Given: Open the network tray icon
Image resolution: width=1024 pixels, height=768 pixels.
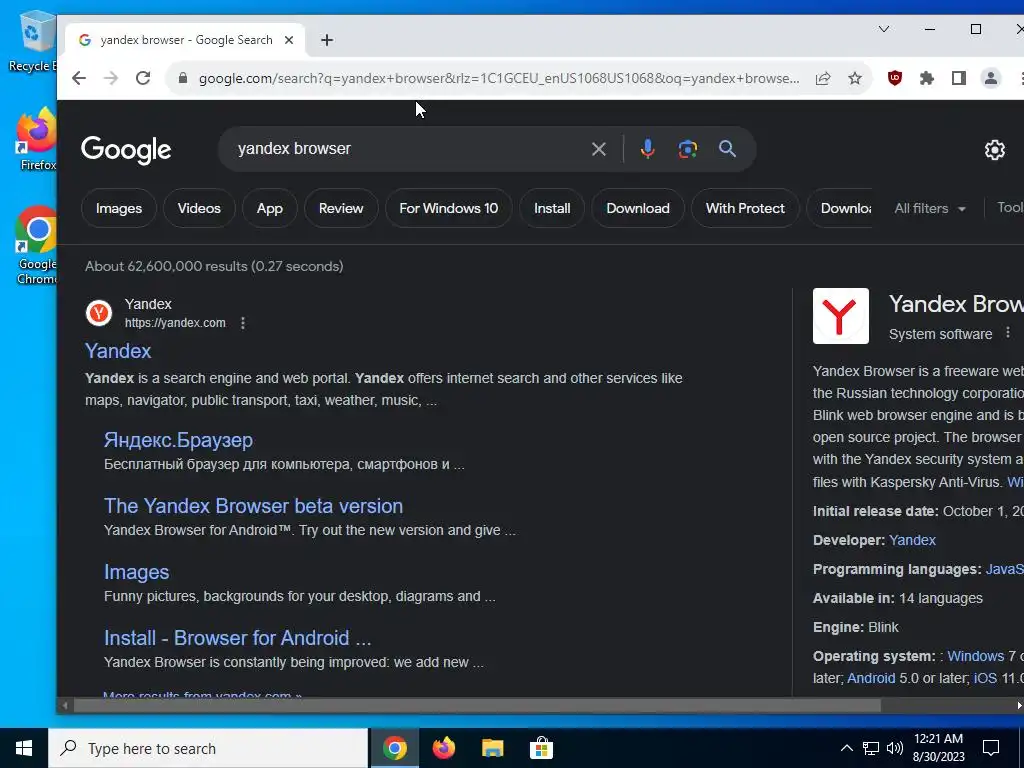Looking at the screenshot, I should click(871, 748).
